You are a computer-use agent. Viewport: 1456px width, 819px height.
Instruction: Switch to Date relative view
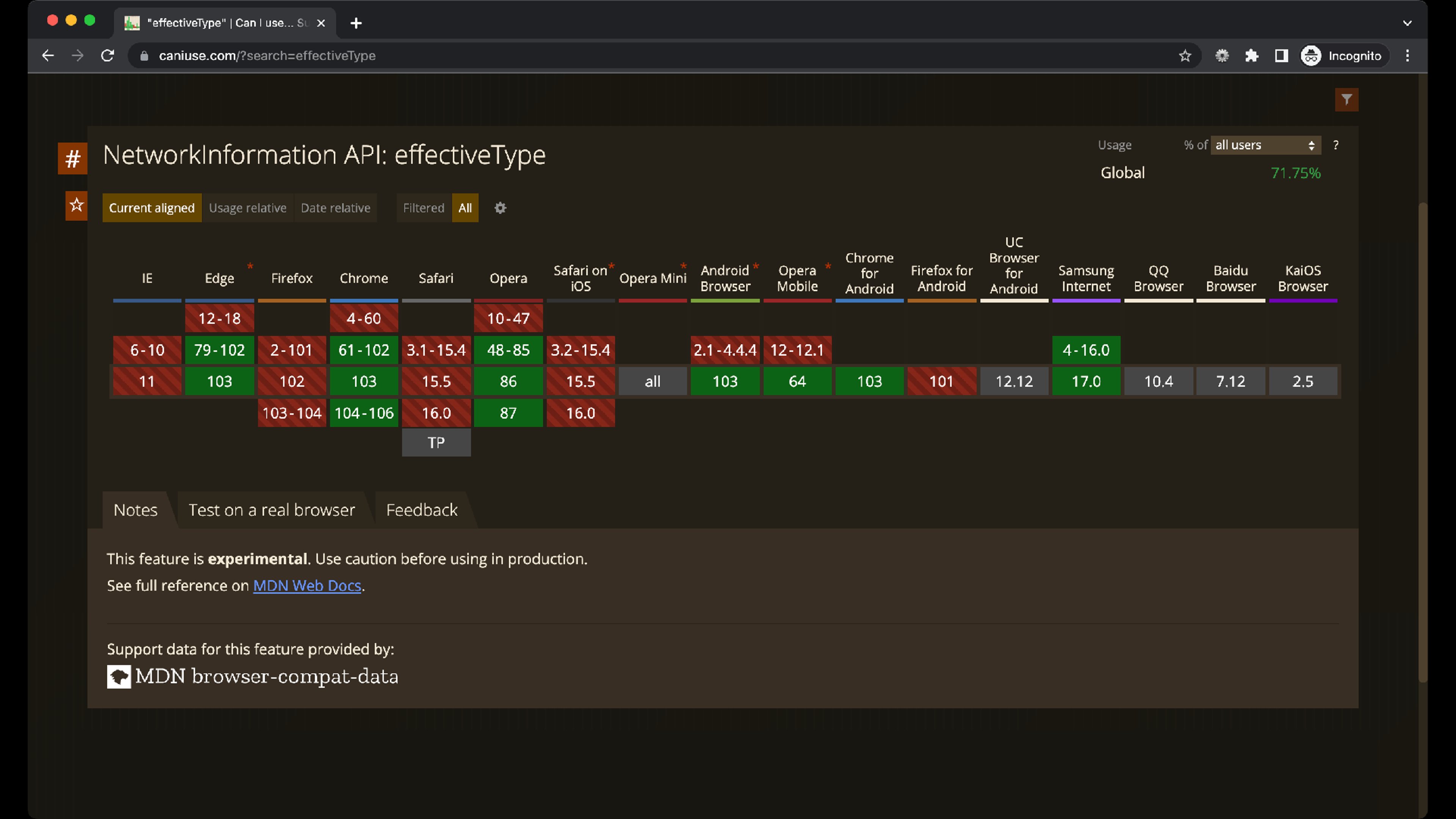(335, 208)
